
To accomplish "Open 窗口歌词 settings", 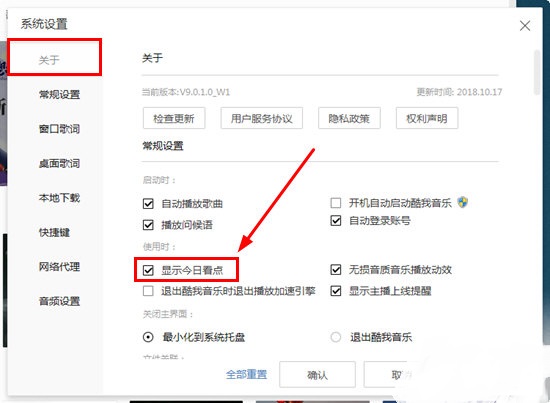I will [59, 129].
